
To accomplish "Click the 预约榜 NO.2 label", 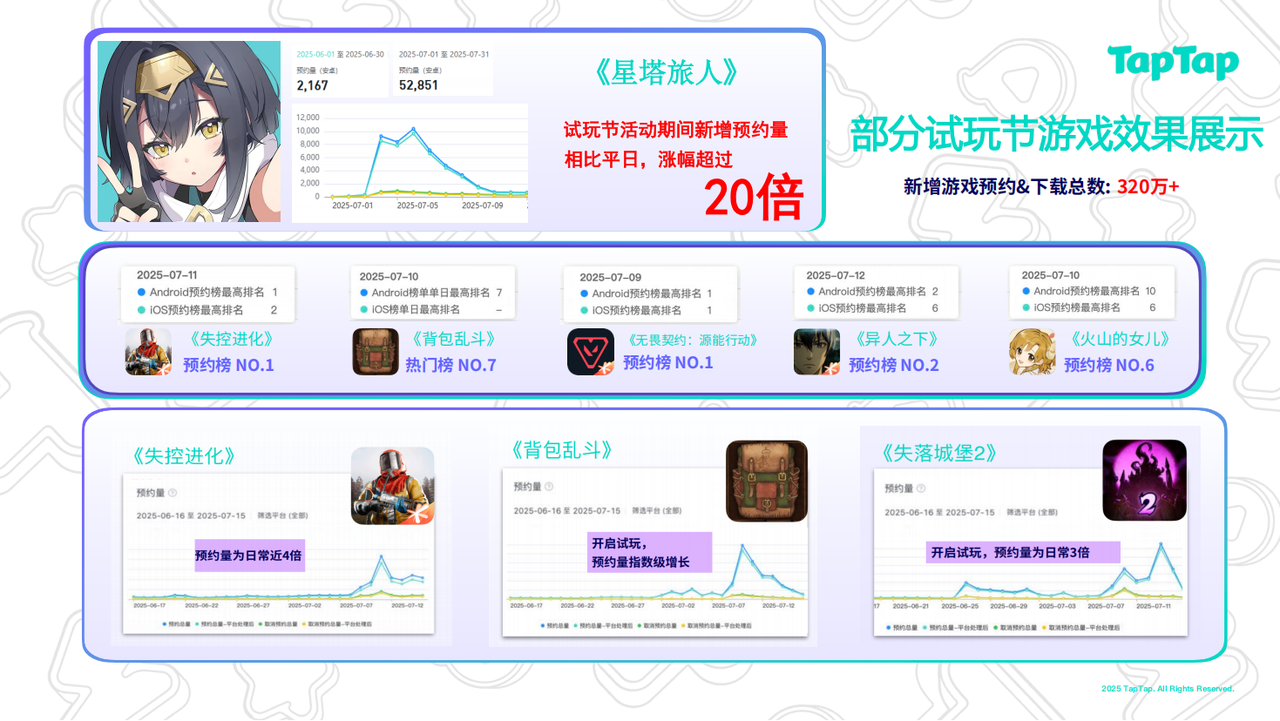I will 894,365.
